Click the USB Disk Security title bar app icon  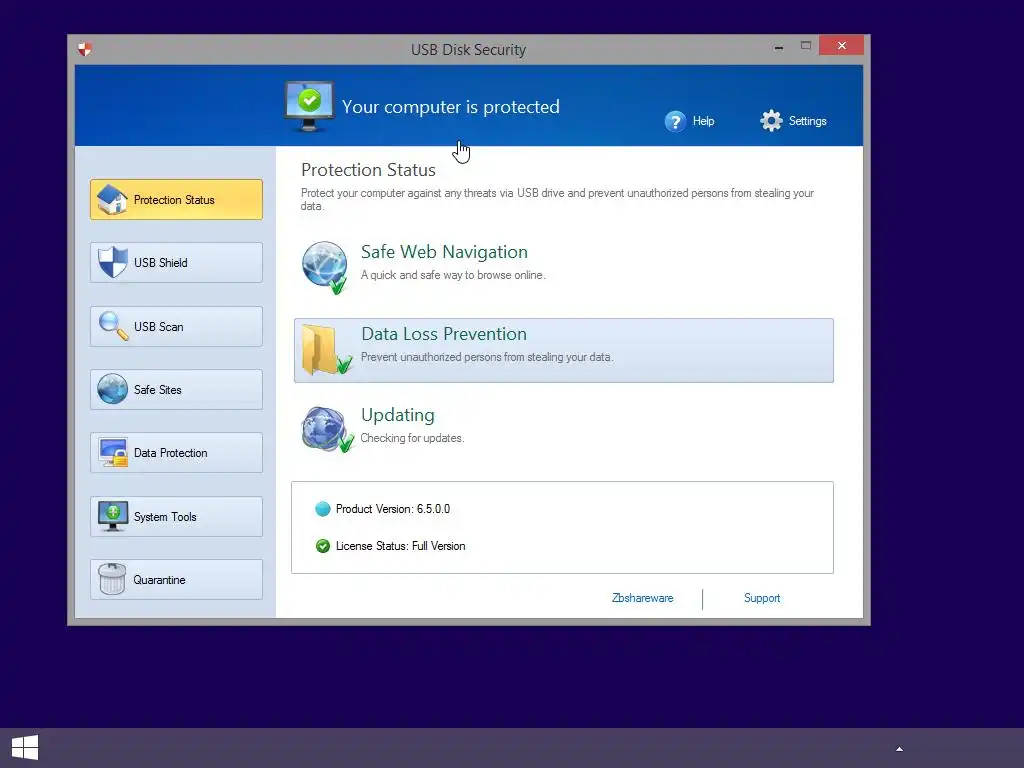85,49
